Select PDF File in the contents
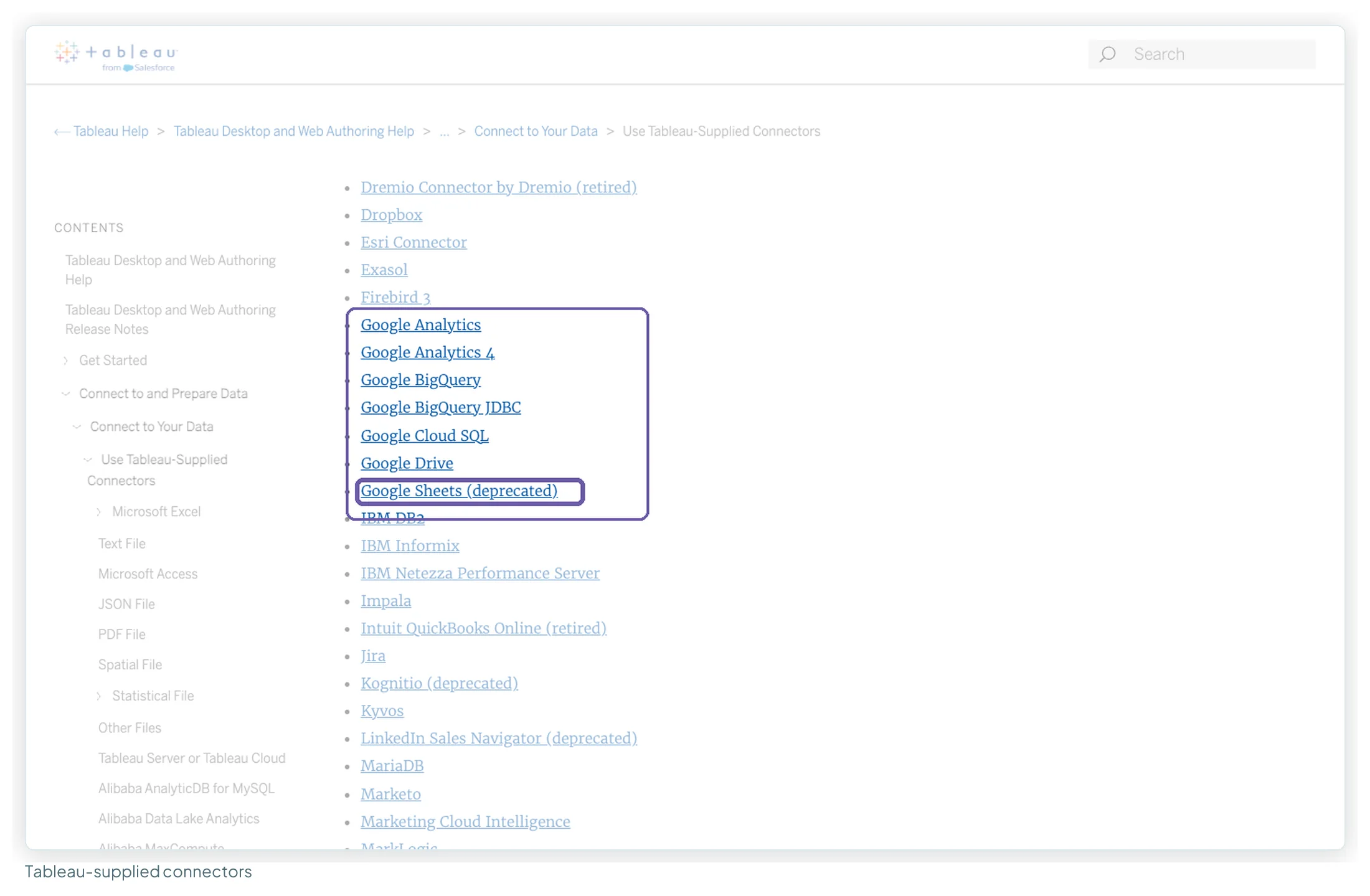Screen dimensions: 1370x896 click(x=121, y=634)
